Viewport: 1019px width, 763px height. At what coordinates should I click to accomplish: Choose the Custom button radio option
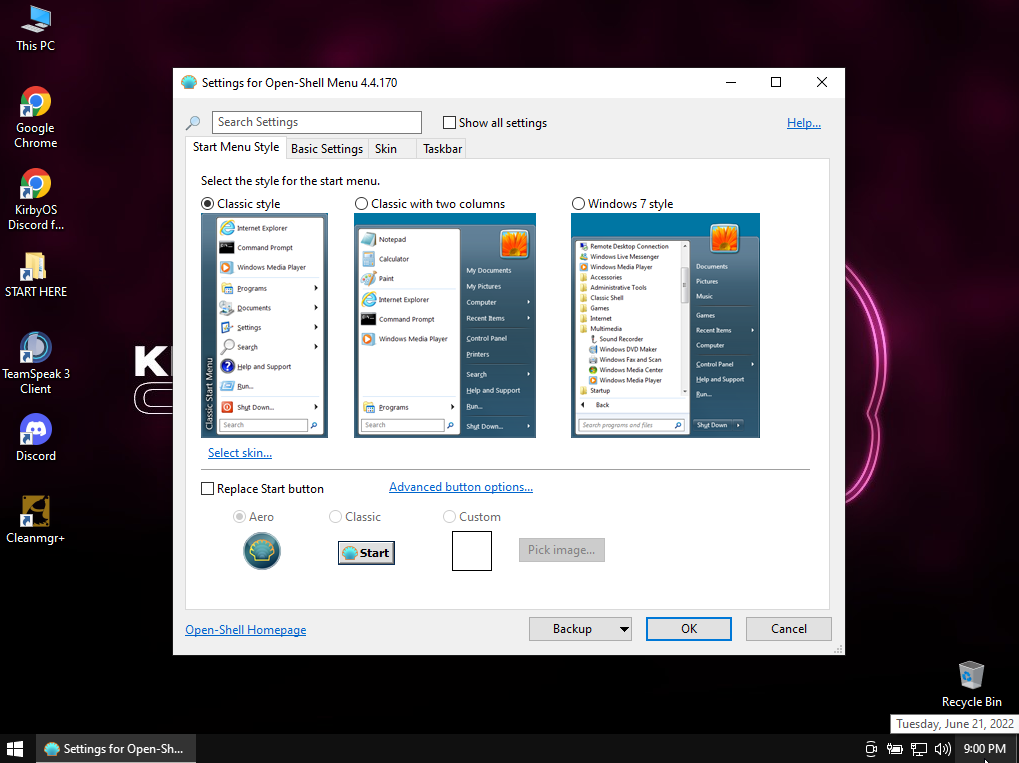(x=449, y=517)
